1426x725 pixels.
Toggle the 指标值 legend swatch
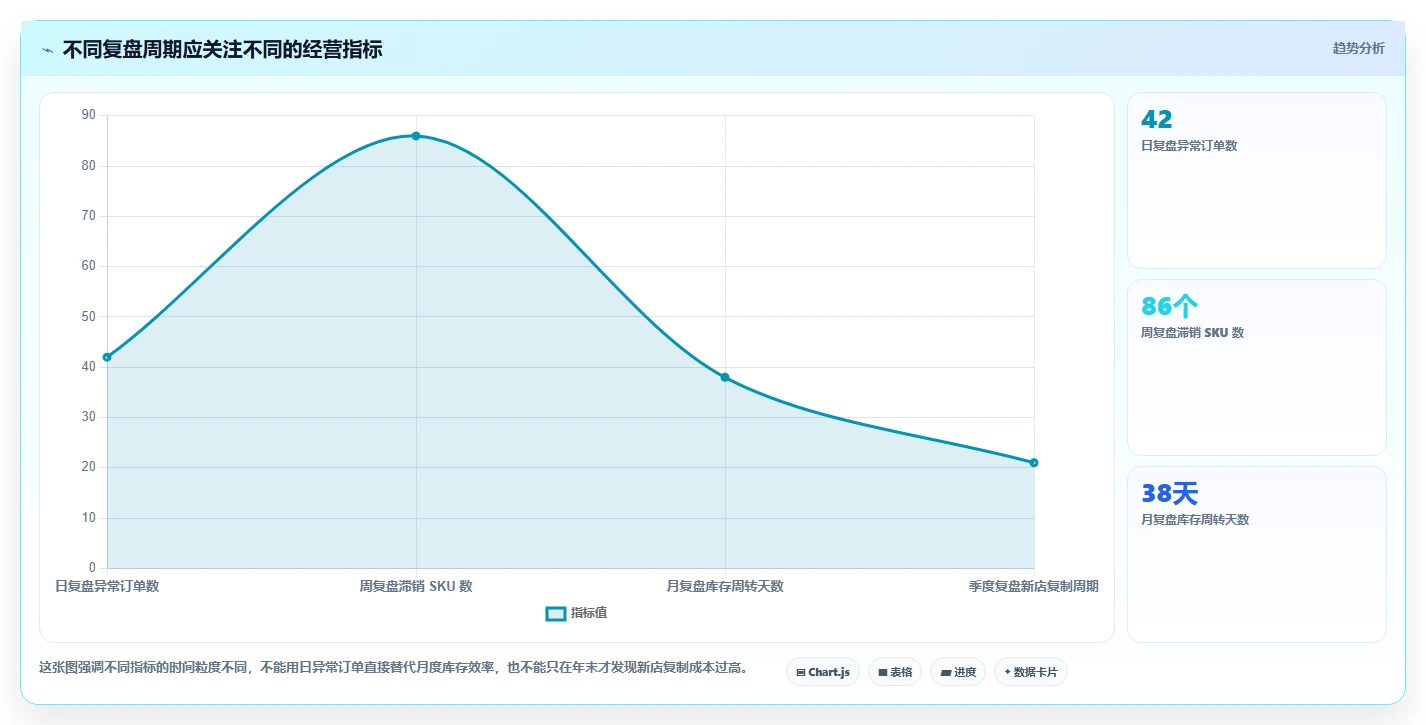tap(556, 613)
